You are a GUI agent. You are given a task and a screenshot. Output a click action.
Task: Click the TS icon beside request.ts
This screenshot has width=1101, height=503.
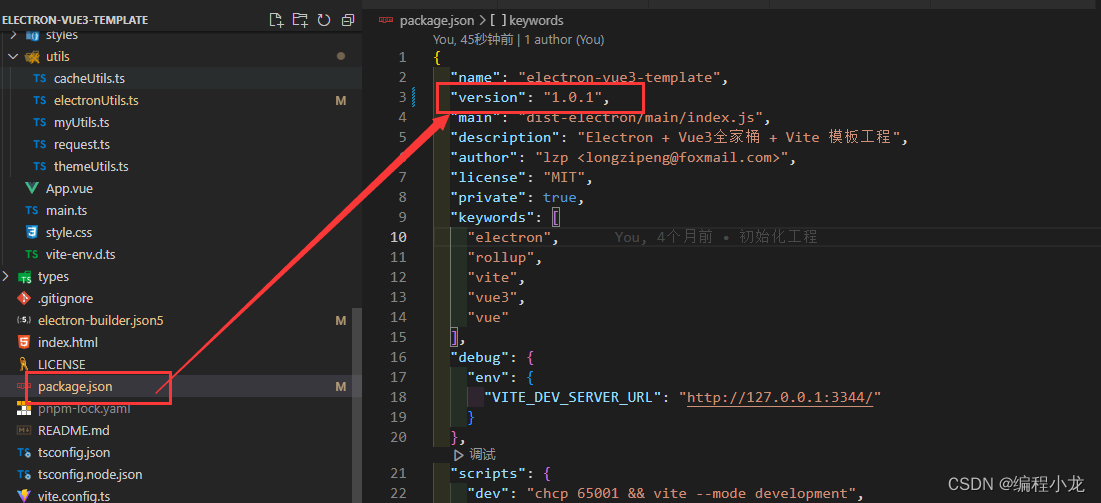40,145
